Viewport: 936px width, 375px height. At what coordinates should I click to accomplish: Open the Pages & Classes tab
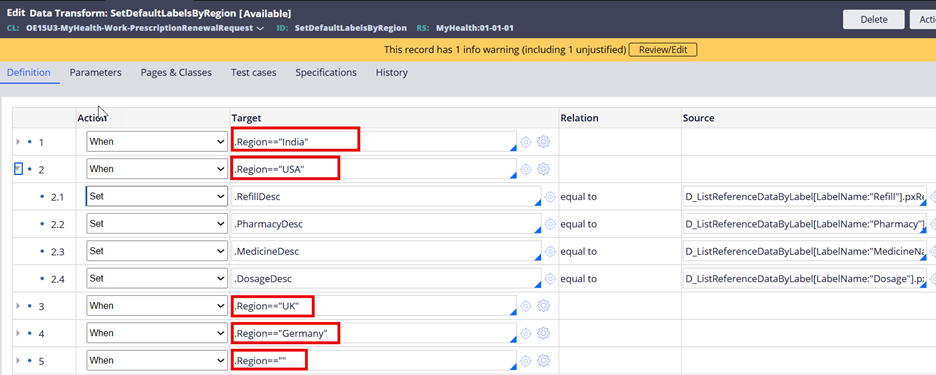(x=176, y=72)
